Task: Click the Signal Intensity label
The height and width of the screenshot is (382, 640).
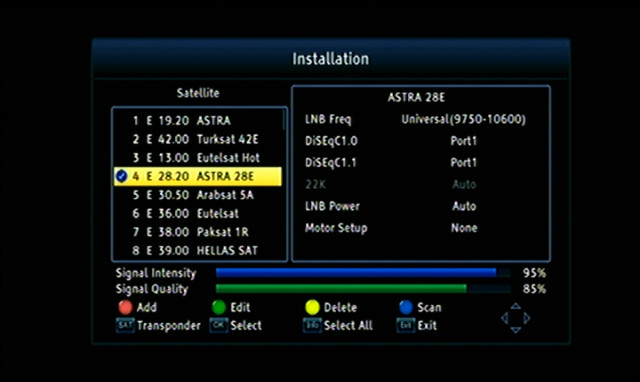Action: [156, 273]
